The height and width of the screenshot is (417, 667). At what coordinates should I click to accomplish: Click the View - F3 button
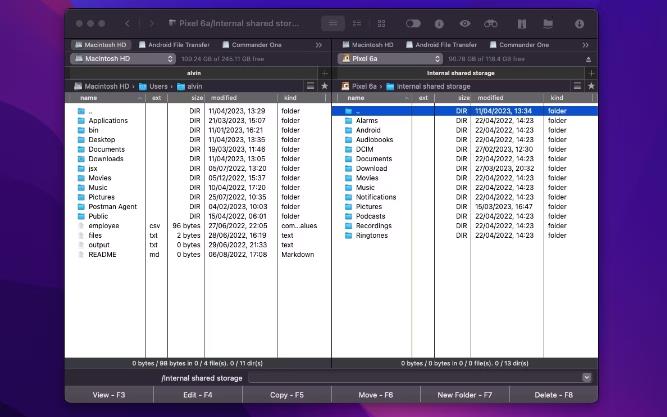109,395
